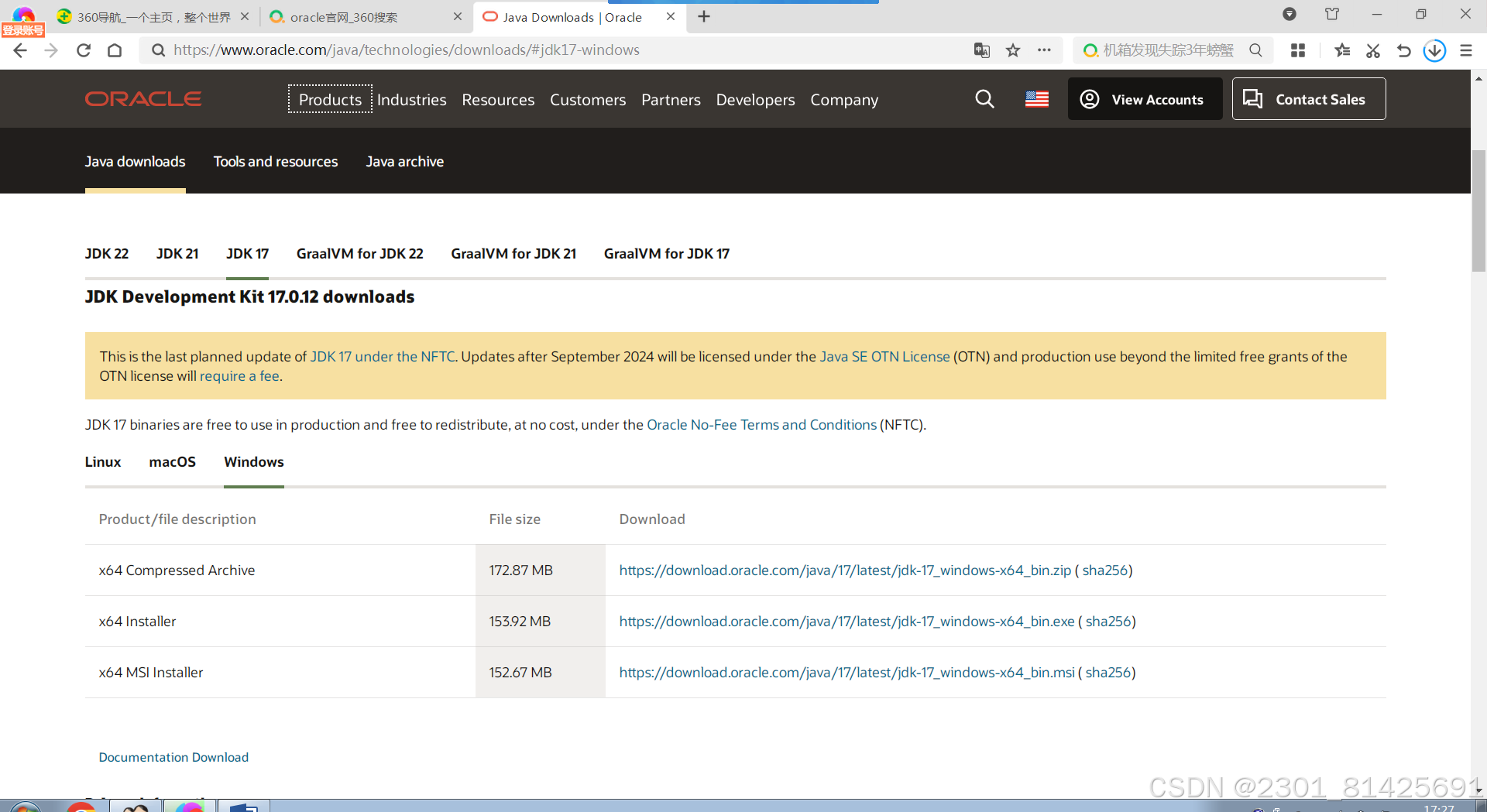1487x812 pixels.
Task: Open sha256 for the msi installer
Action: (1108, 673)
